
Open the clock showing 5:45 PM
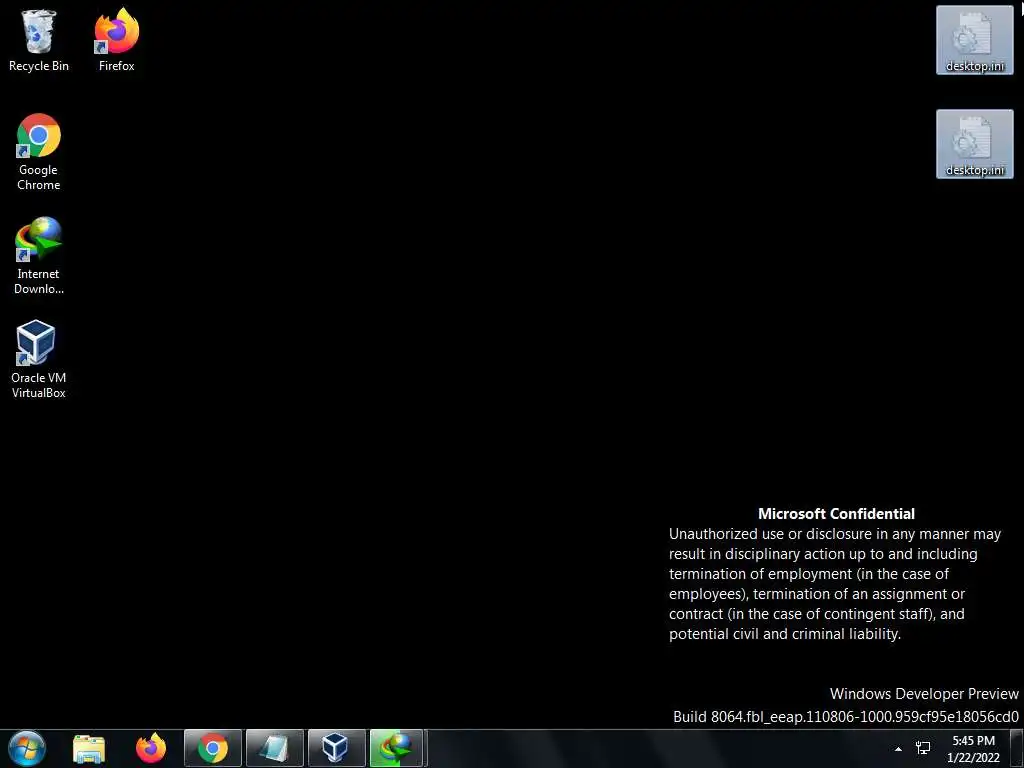pyautogui.click(x=973, y=749)
